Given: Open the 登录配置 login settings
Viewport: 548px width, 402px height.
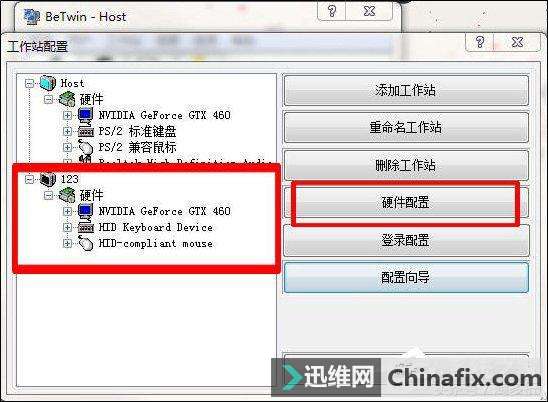Looking at the screenshot, I should click(x=406, y=240).
